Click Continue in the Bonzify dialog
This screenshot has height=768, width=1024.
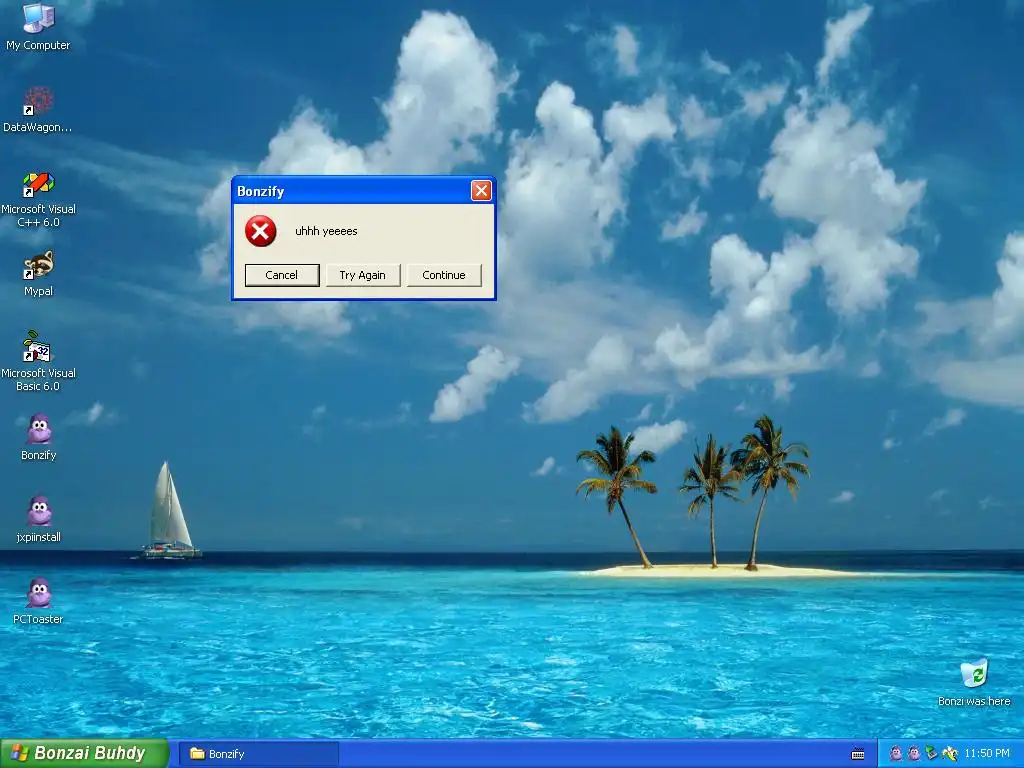tap(444, 275)
